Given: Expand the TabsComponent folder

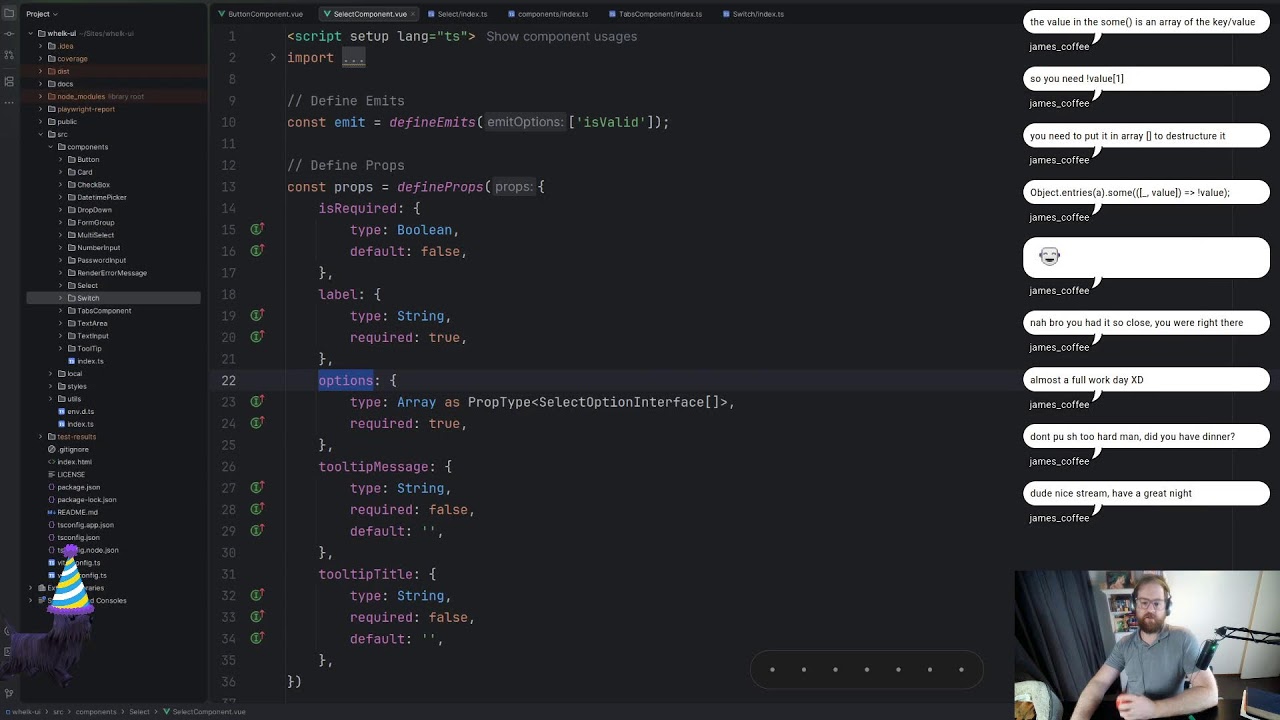Looking at the screenshot, I should 60,311.
